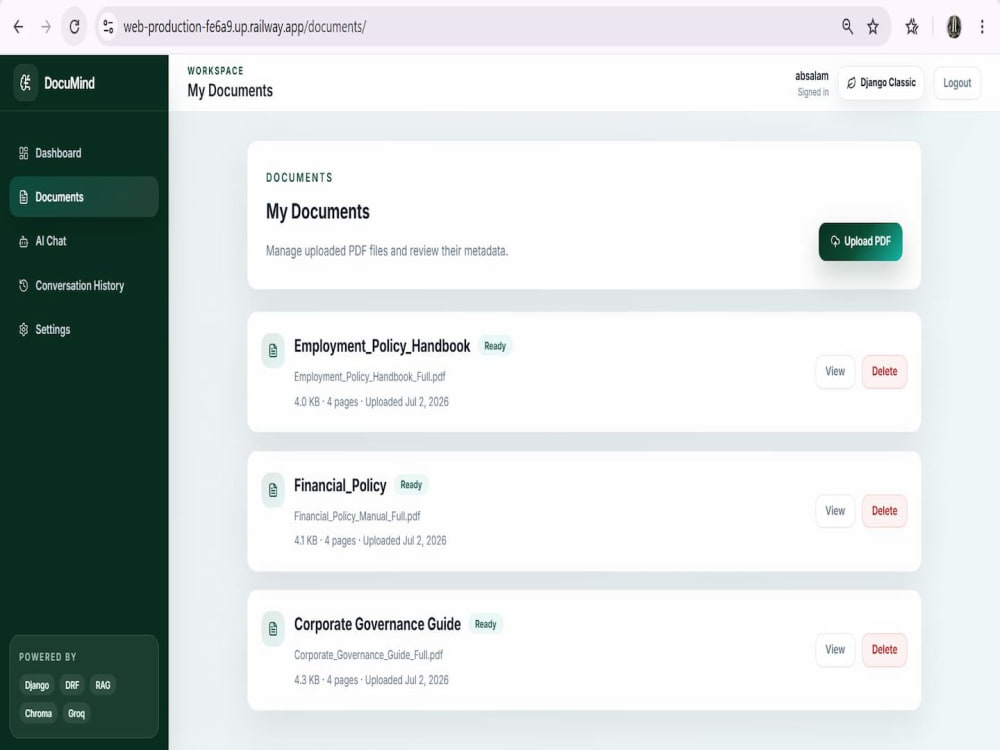Click the cloud upload icon on Upload PDF

[x=835, y=241]
